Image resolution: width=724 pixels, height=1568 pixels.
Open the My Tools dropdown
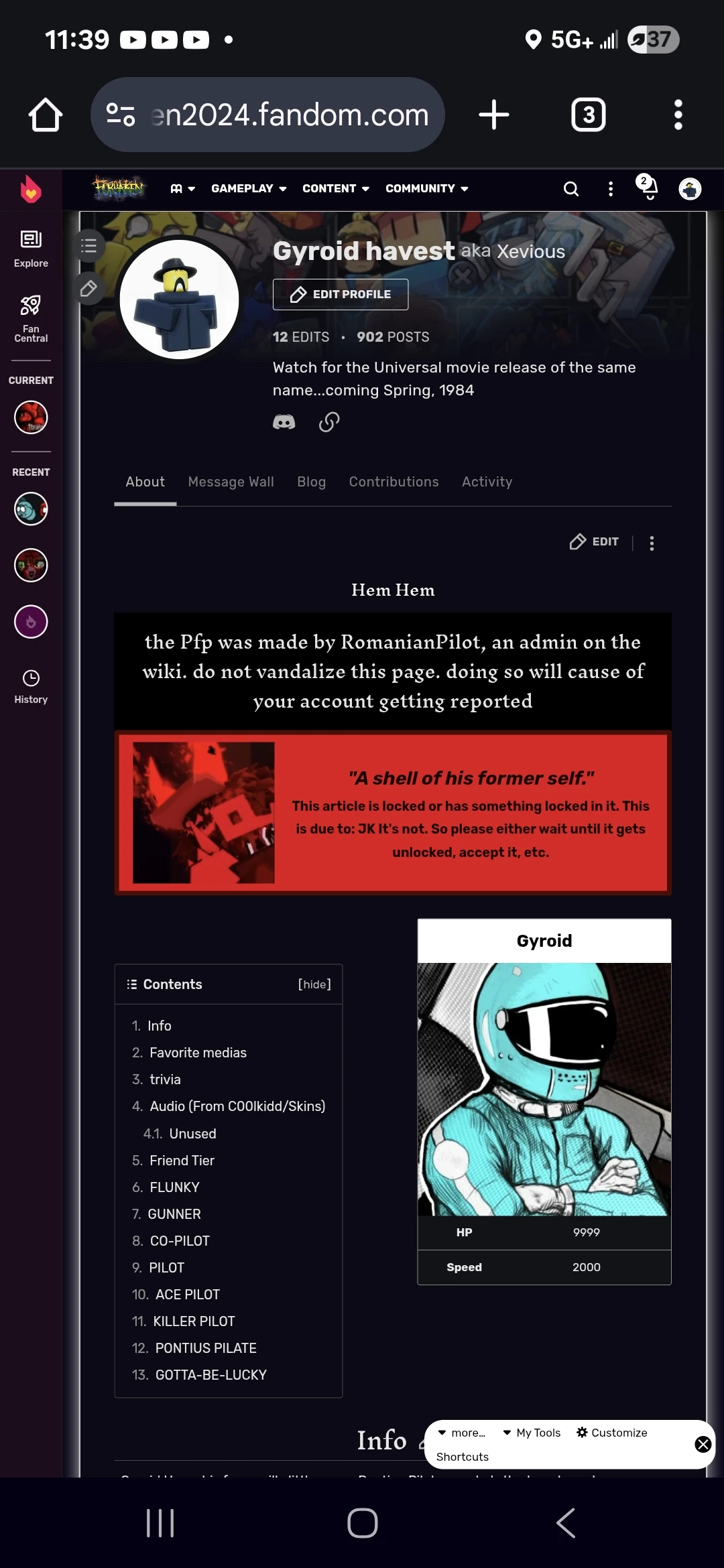tap(532, 1433)
